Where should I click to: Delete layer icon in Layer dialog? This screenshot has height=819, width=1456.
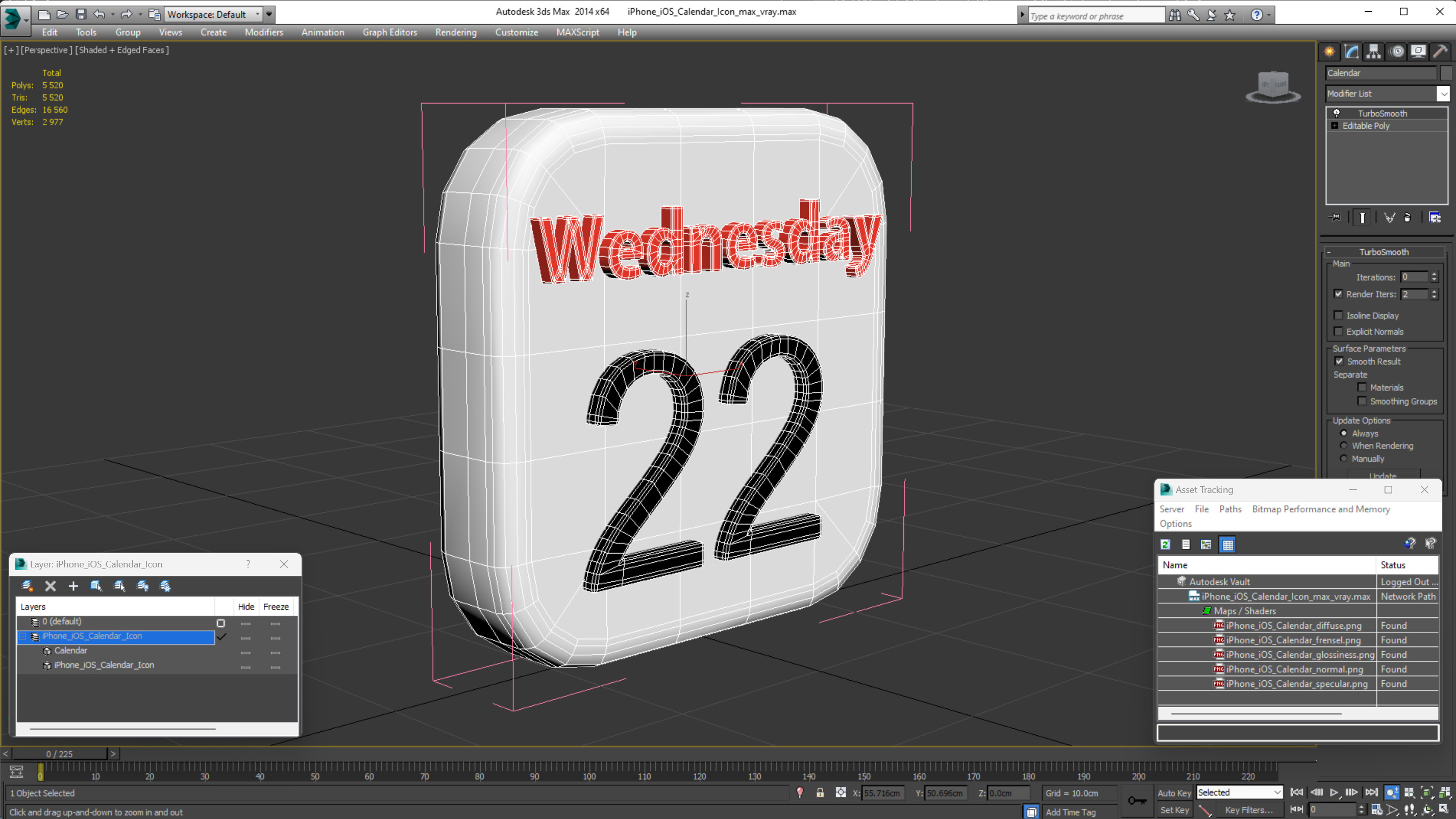click(x=51, y=586)
